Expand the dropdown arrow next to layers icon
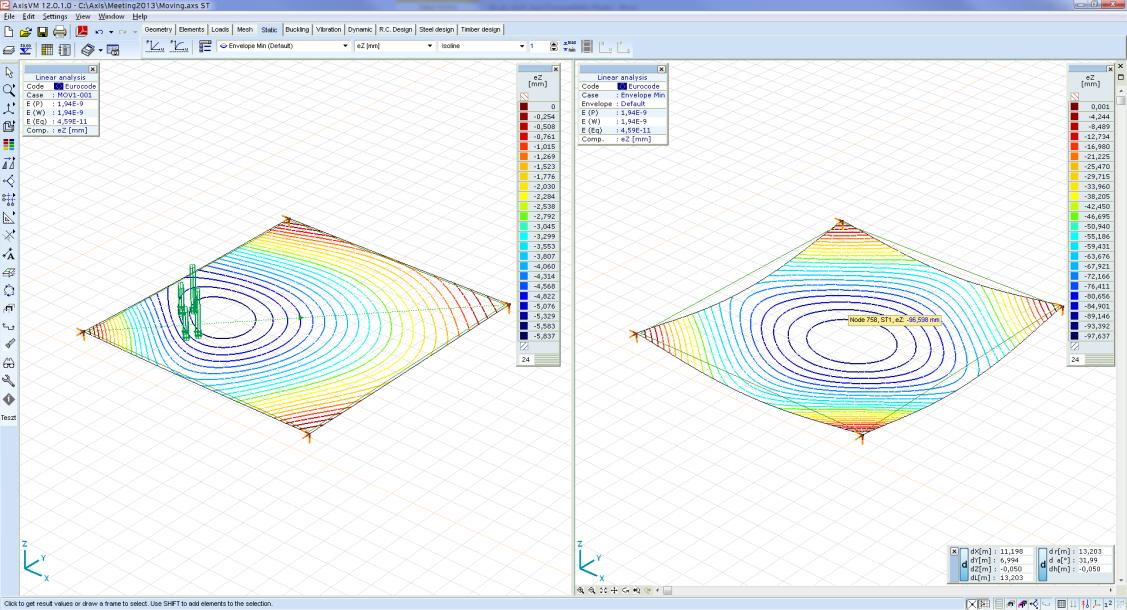 click(100, 50)
